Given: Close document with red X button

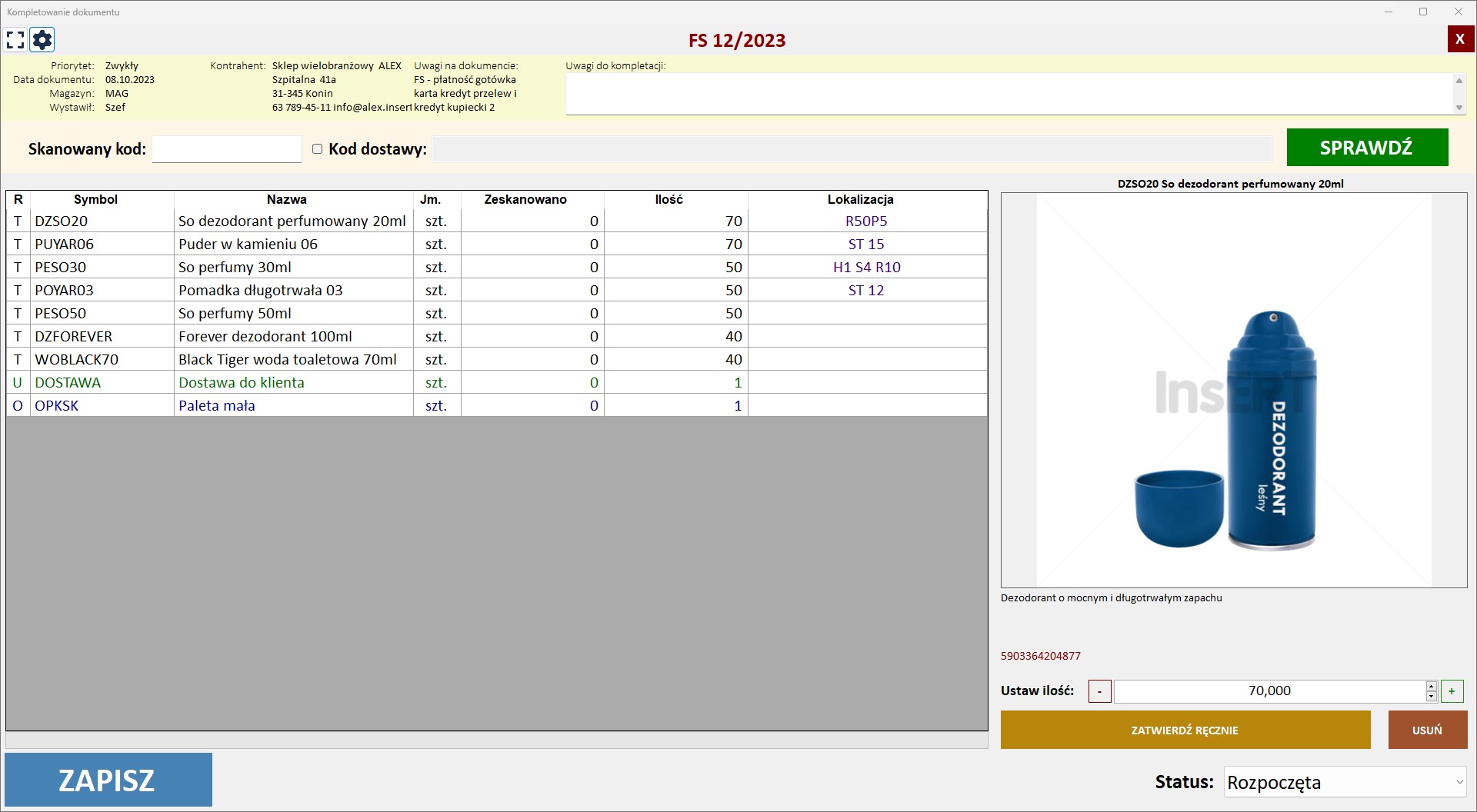Looking at the screenshot, I should [x=1459, y=39].
